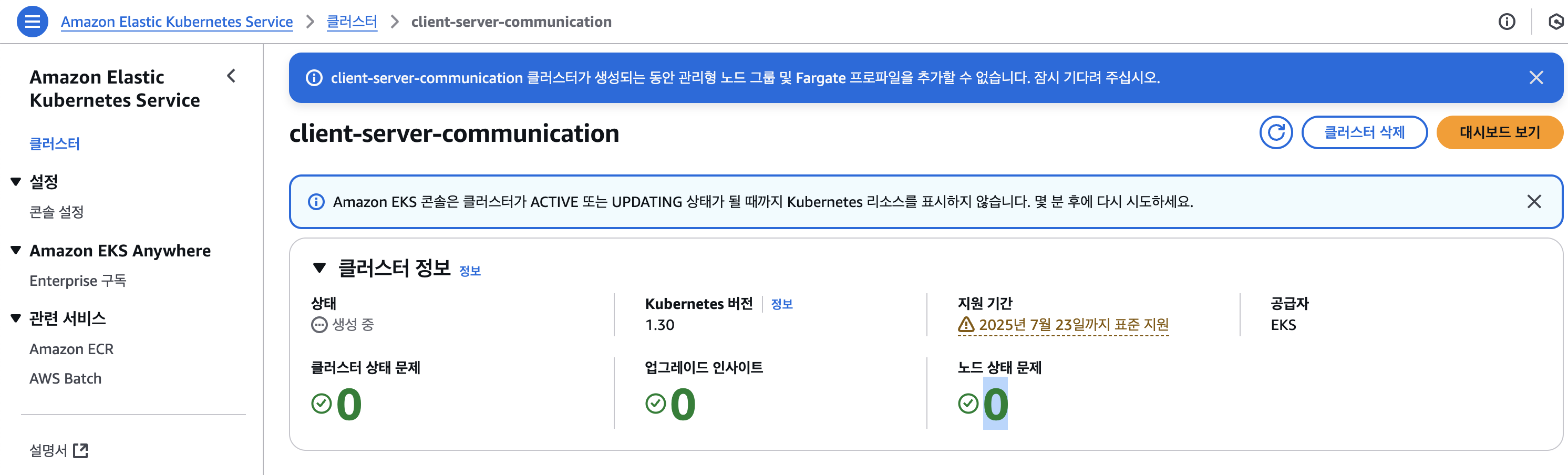
Task: Collapse the side navigation with chevron arrow
Action: click(x=231, y=76)
